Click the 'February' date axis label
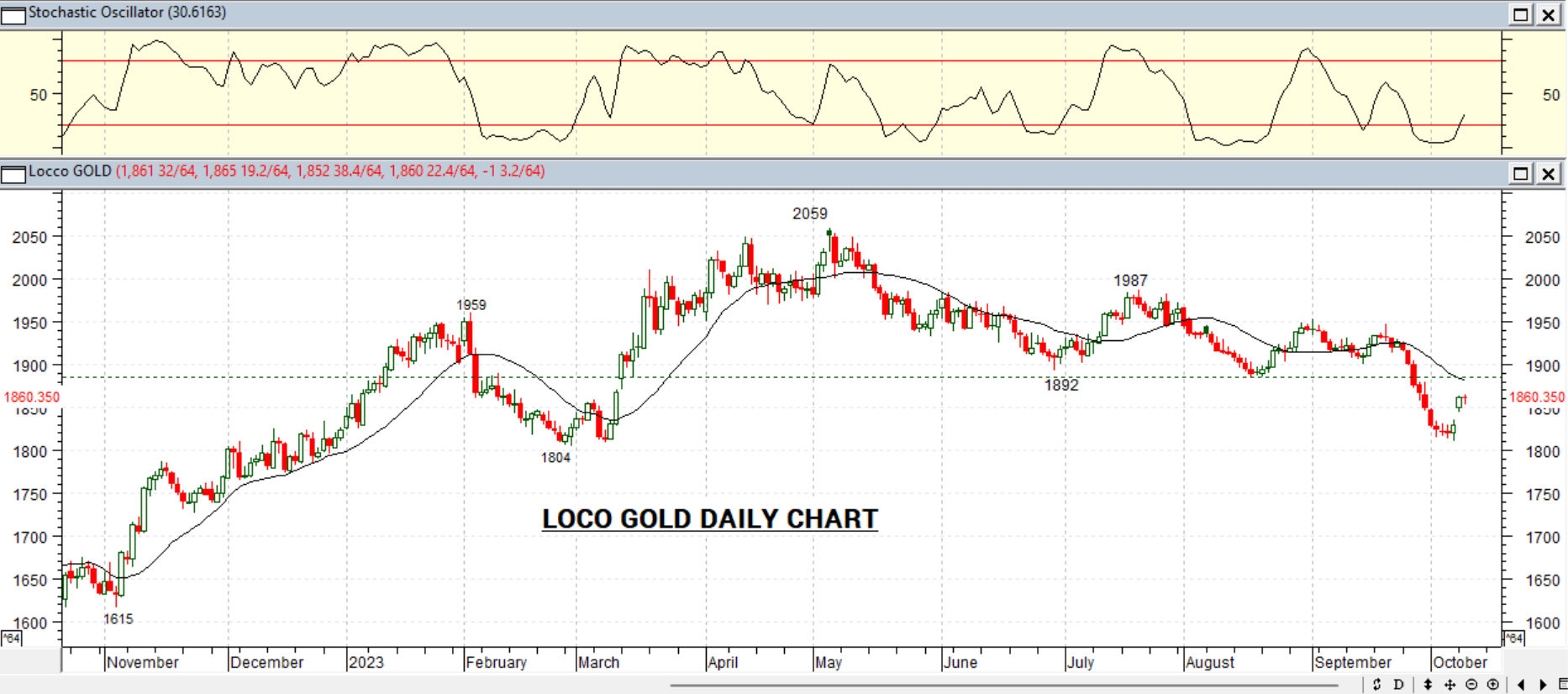 point(497,662)
